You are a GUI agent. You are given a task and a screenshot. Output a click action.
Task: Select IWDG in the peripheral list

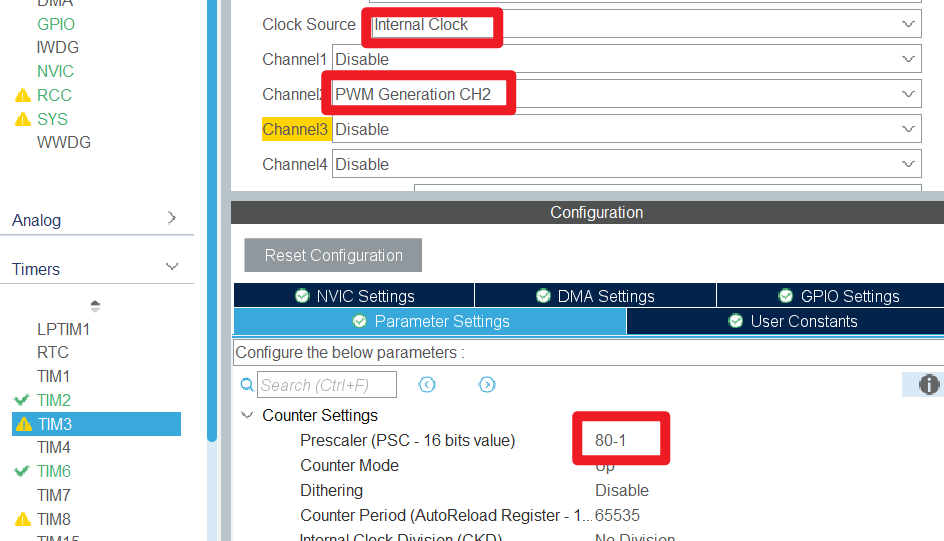[x=58, y=48]
